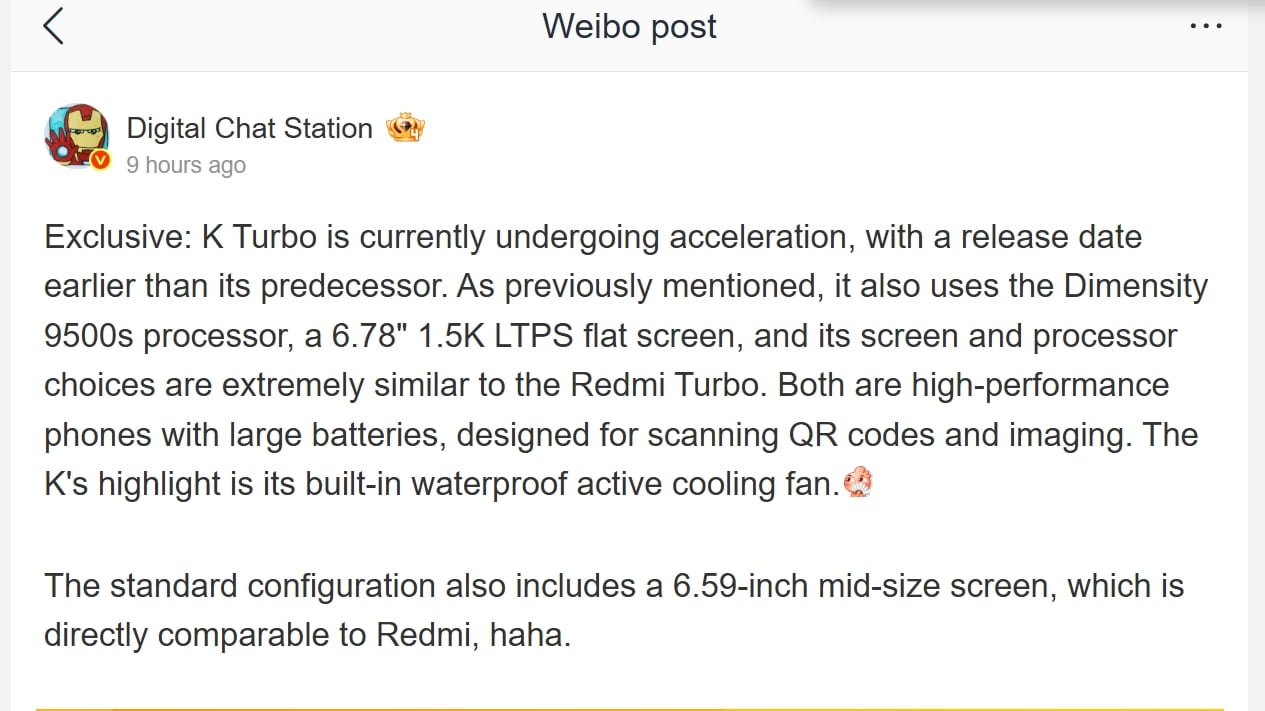This screenshot has height=711, width=1265.
Task: Click the orange highlight bar at bottom
Action: pos(632,708)
